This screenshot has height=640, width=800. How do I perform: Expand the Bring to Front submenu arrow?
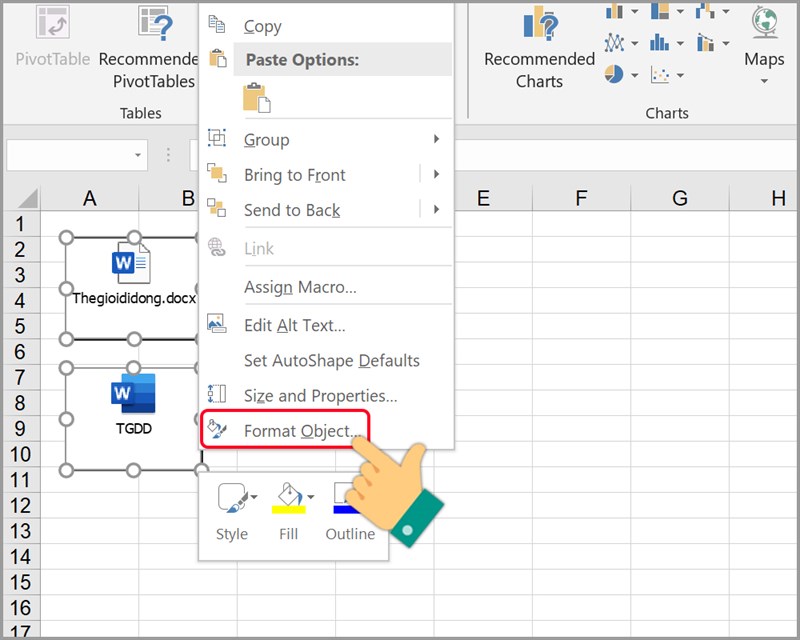(x=436, y=174)
